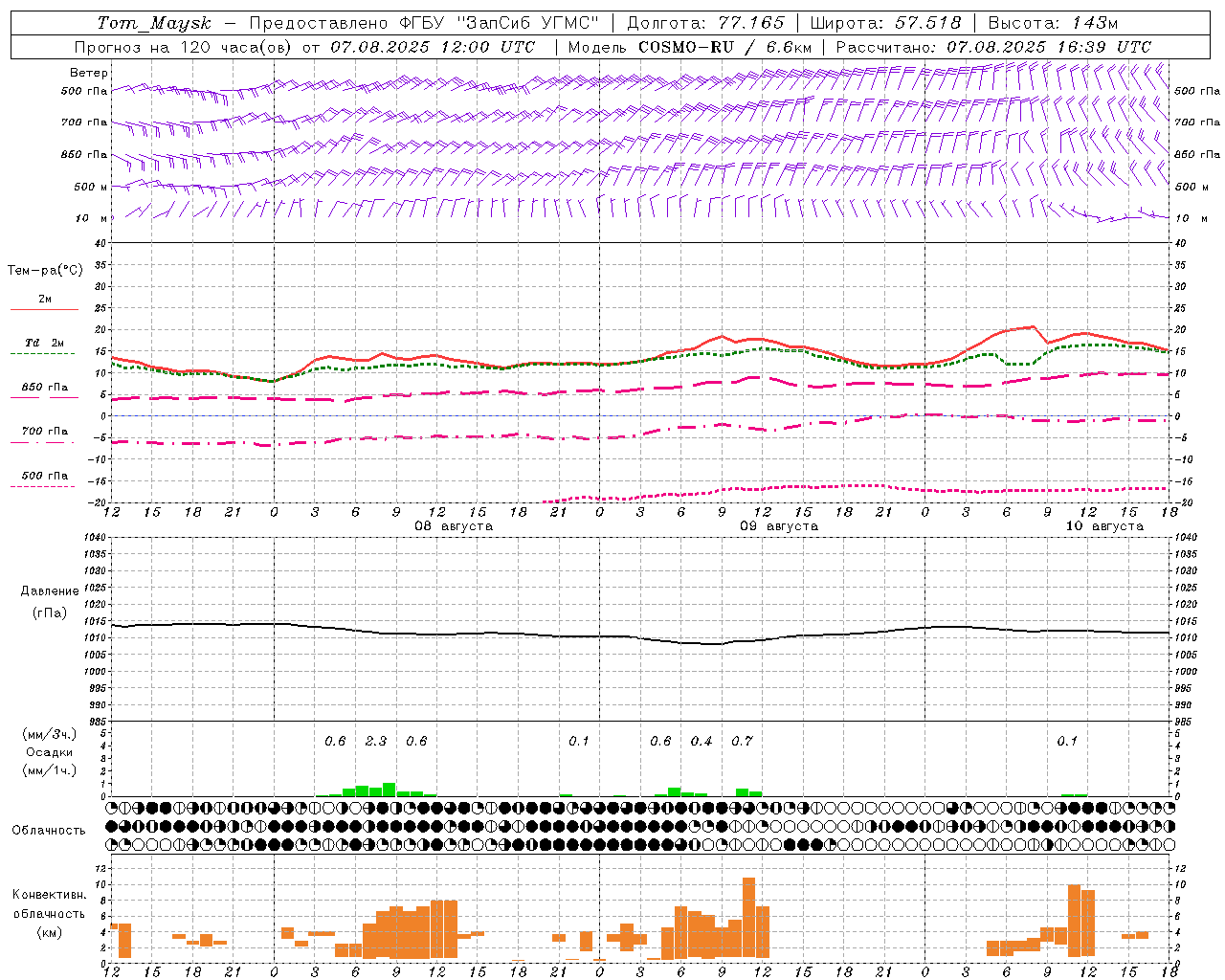Click the (мм/3ч.) units label
1225x980 pixels.
pyautogui.click(x=50, y=735)
